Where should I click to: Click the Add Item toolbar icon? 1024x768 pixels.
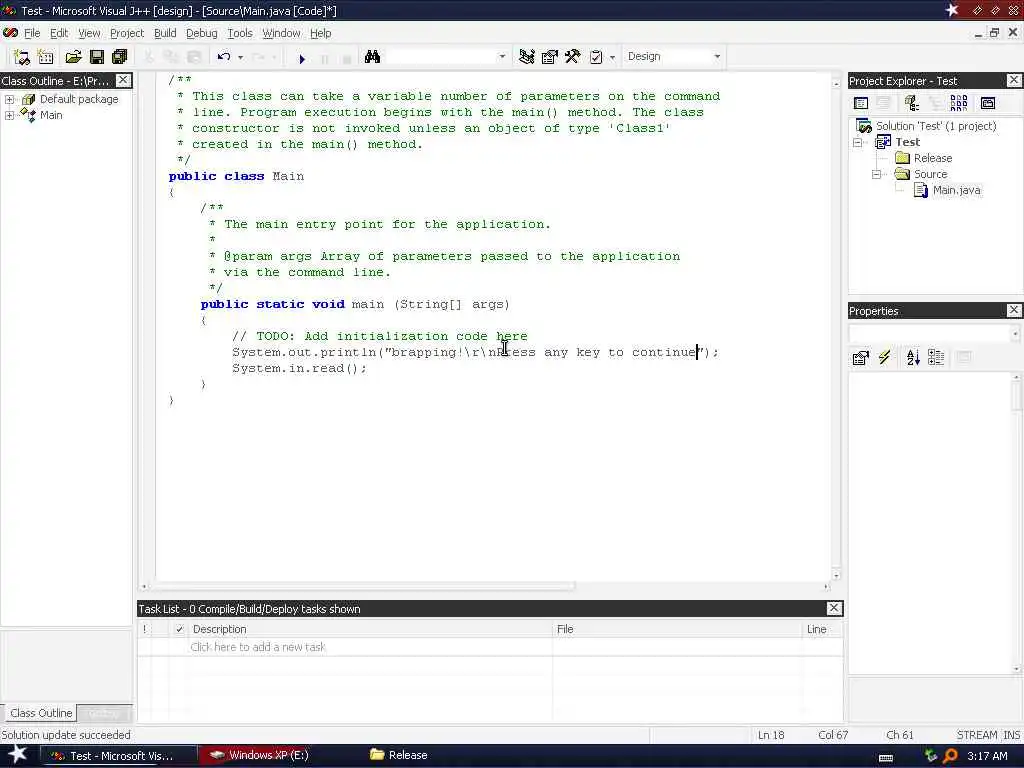point(46,57)
